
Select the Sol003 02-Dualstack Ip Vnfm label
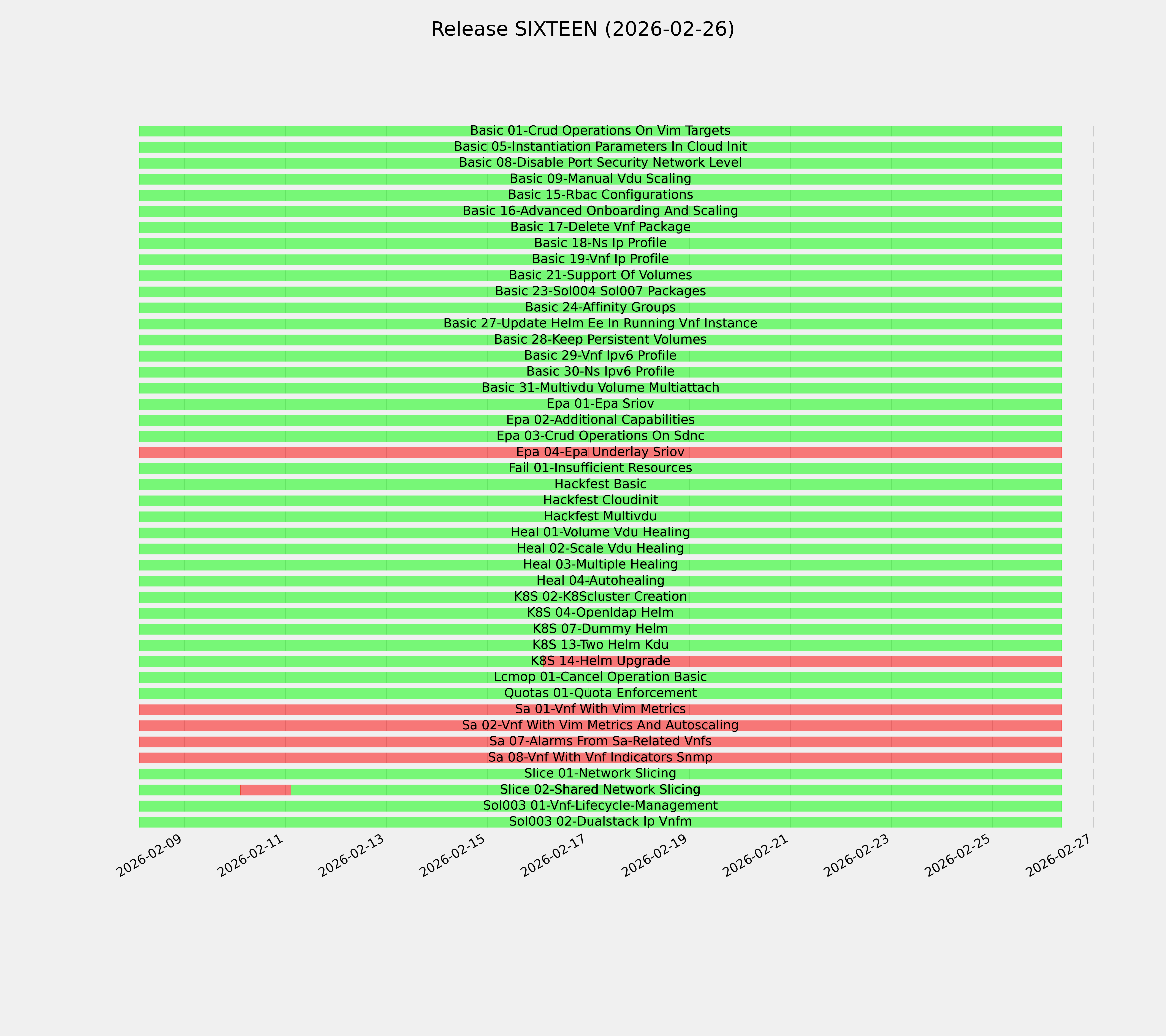(x=600, y=822)
